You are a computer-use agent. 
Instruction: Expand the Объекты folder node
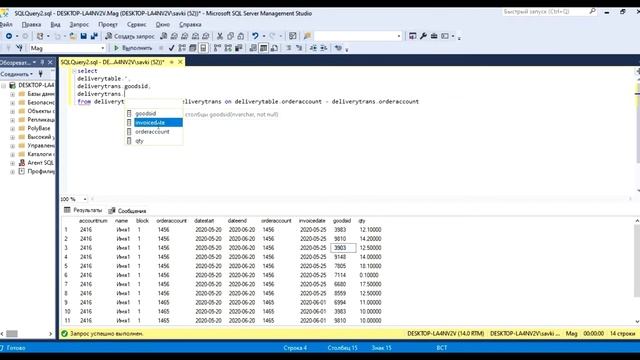12,111
